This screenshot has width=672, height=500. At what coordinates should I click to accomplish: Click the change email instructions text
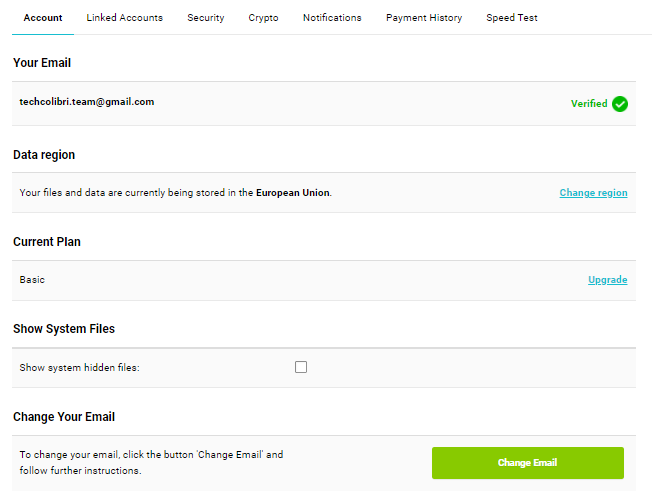pos(151,462)
